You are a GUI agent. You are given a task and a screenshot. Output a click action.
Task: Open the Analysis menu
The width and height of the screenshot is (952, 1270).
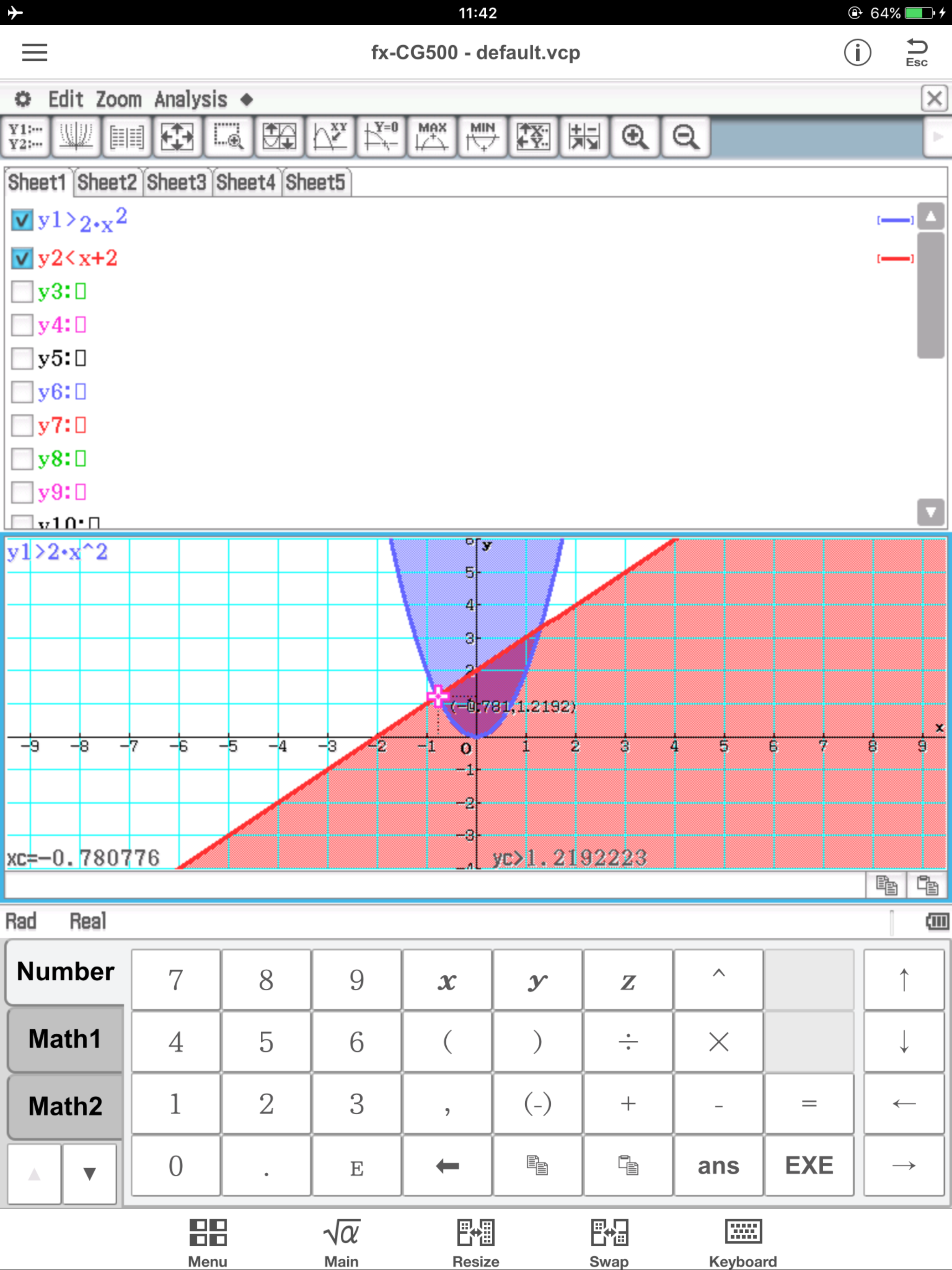click(191, 99)
